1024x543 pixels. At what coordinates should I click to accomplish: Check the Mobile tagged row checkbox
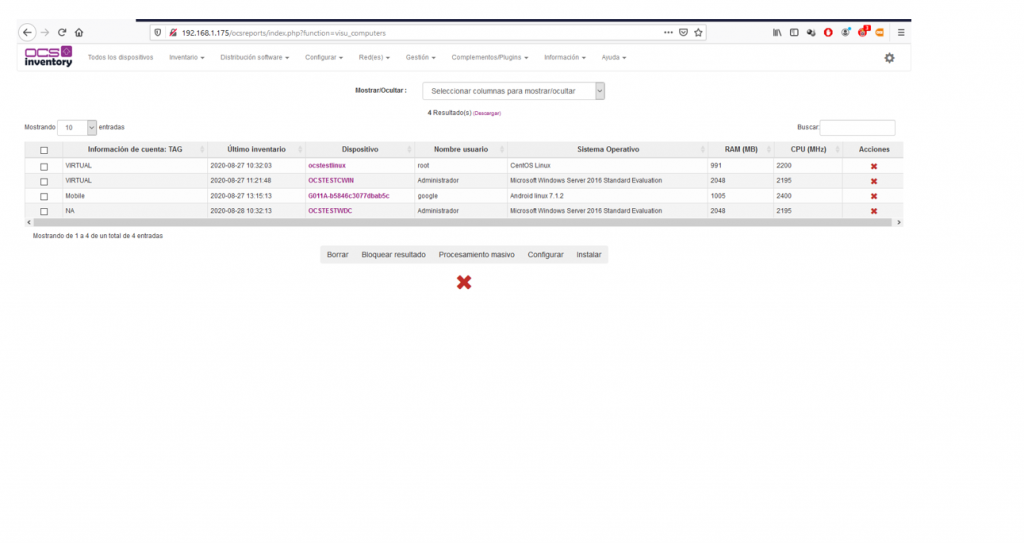tap(44, 197)
